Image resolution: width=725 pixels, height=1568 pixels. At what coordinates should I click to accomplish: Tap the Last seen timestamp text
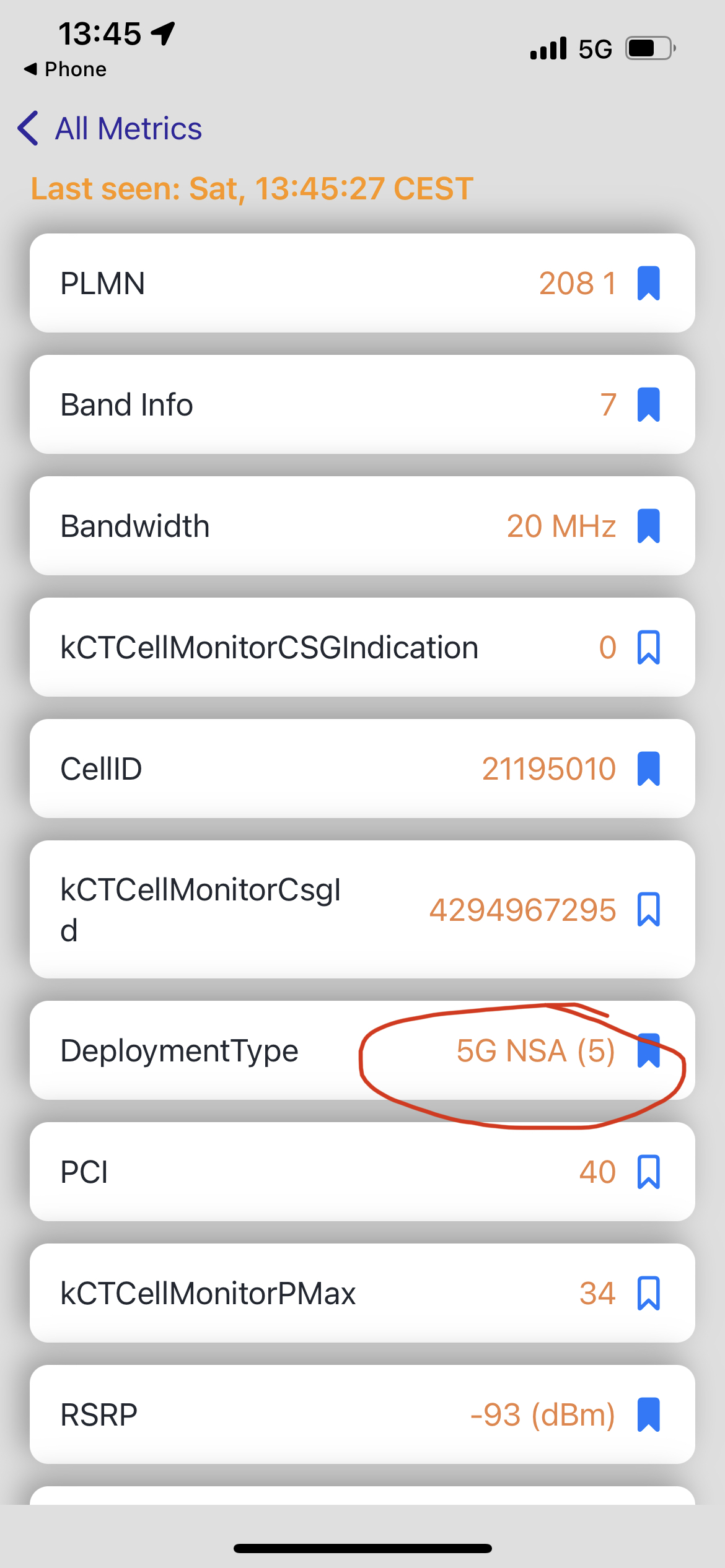[252, 188]
